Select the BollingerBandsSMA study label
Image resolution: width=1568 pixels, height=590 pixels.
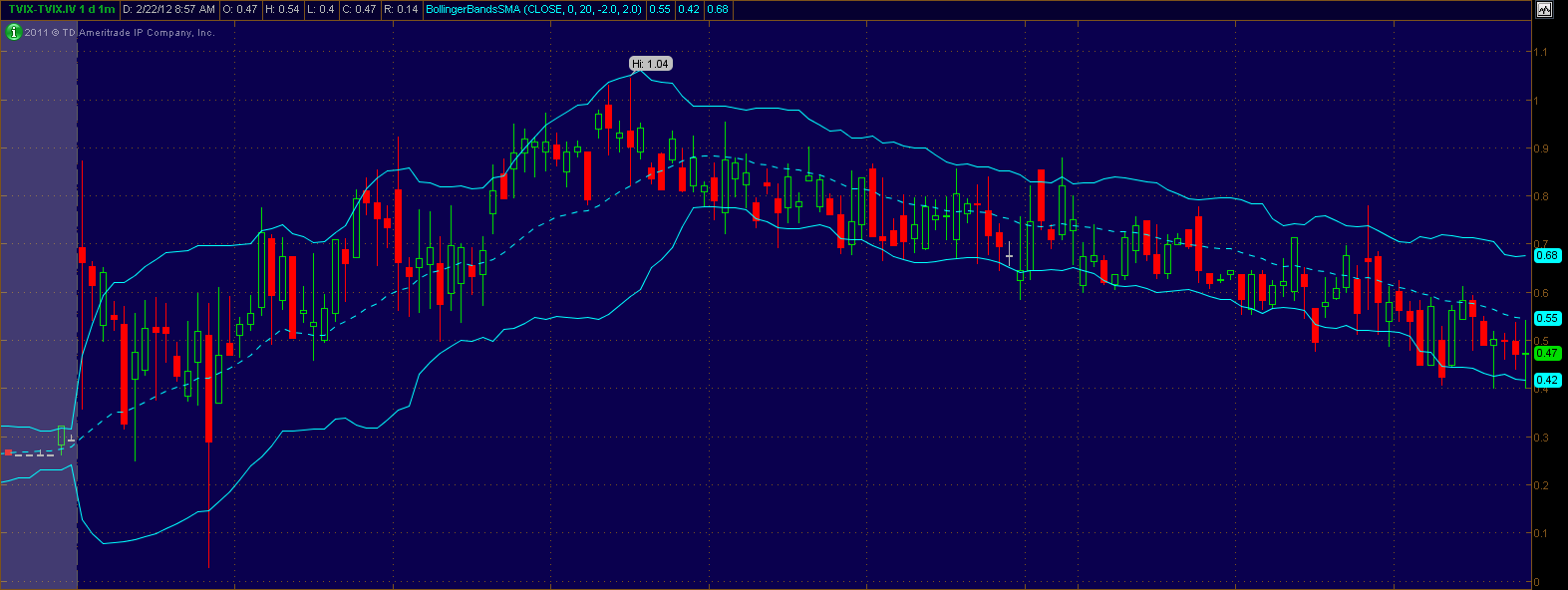coord(533,9)
